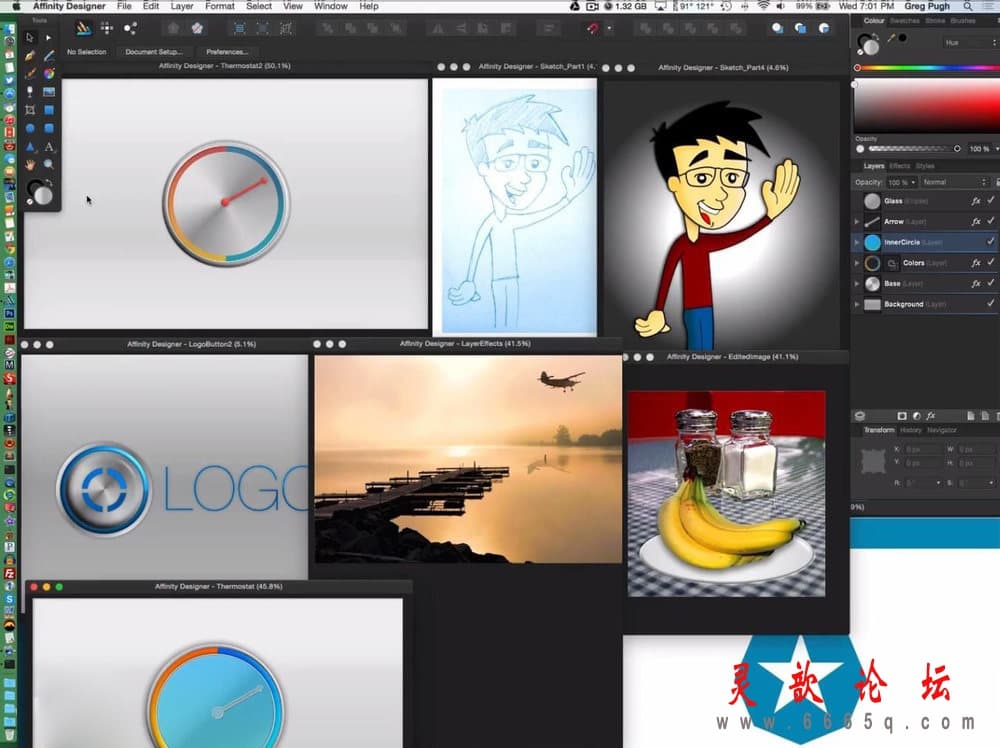1000x748 pixels.
Task: Expand the Colors layer
Action: (857, 263)
